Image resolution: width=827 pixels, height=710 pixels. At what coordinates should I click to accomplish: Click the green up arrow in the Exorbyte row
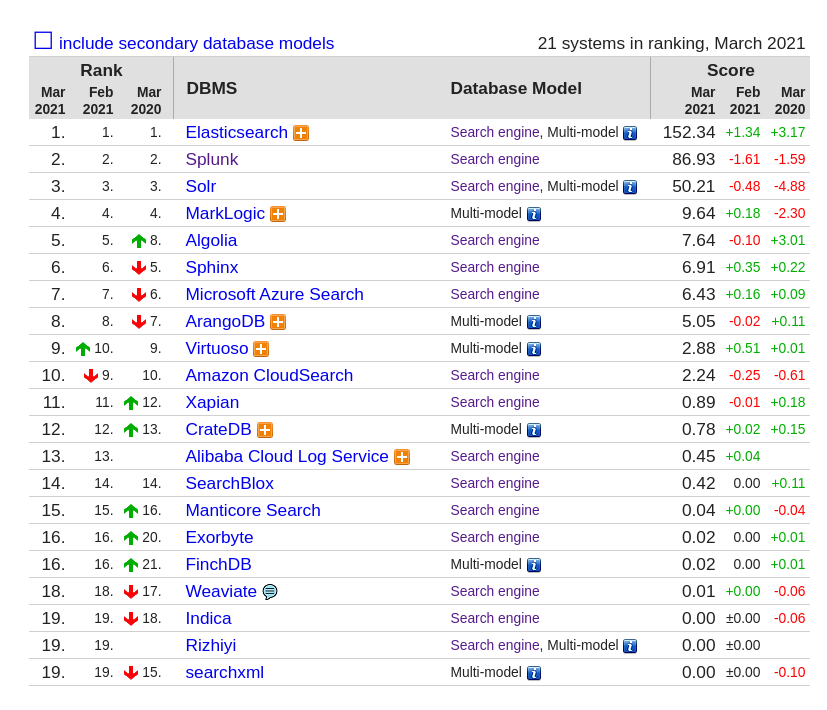click(131, 538)
